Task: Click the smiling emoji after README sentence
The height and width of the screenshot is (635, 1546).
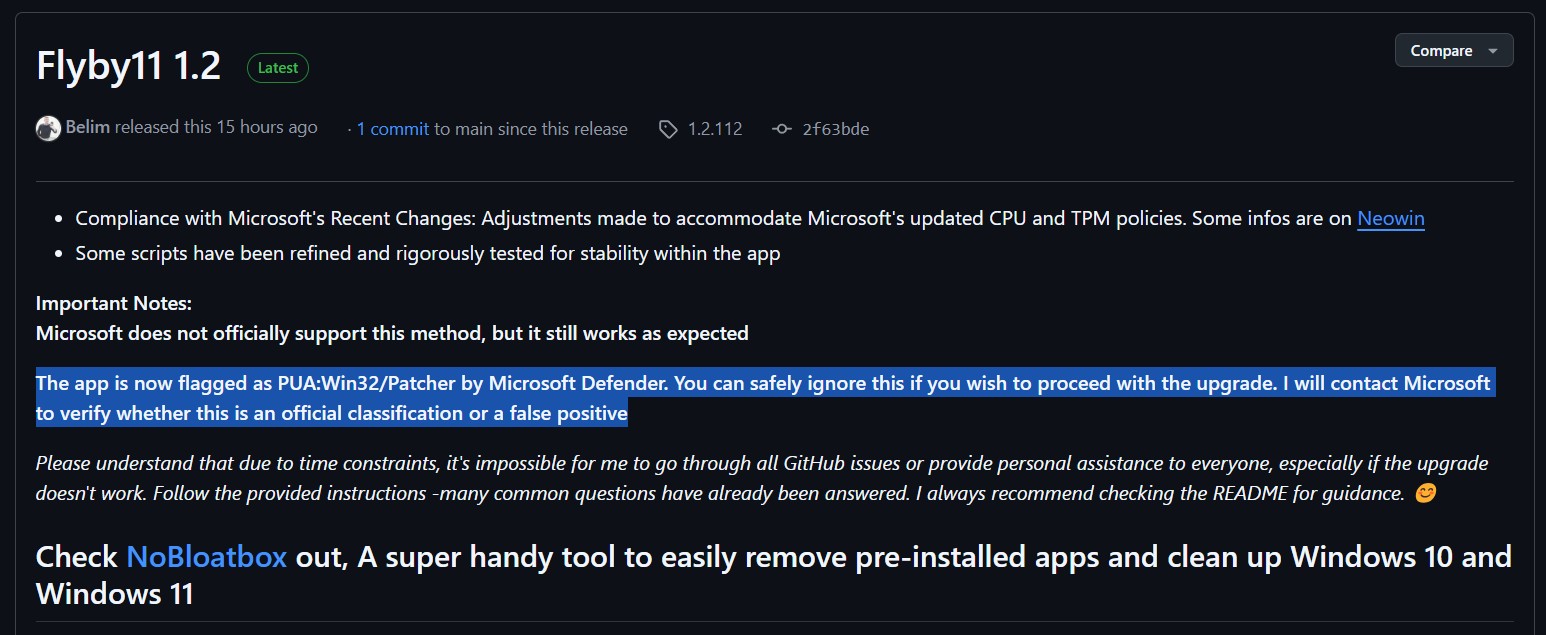Action: point(1425,493)
